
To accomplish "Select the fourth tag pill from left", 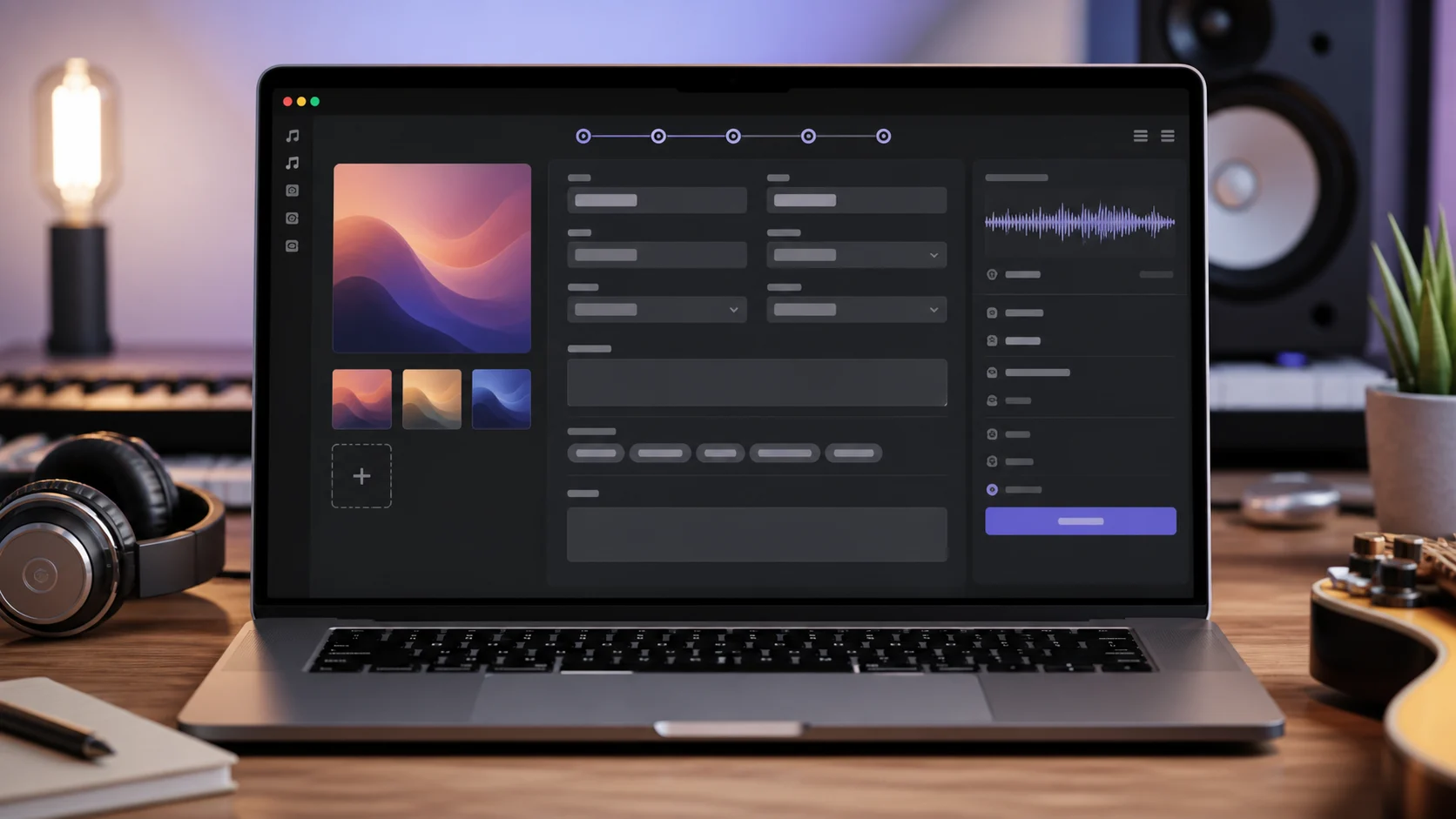I will click(x=785, y=453).
